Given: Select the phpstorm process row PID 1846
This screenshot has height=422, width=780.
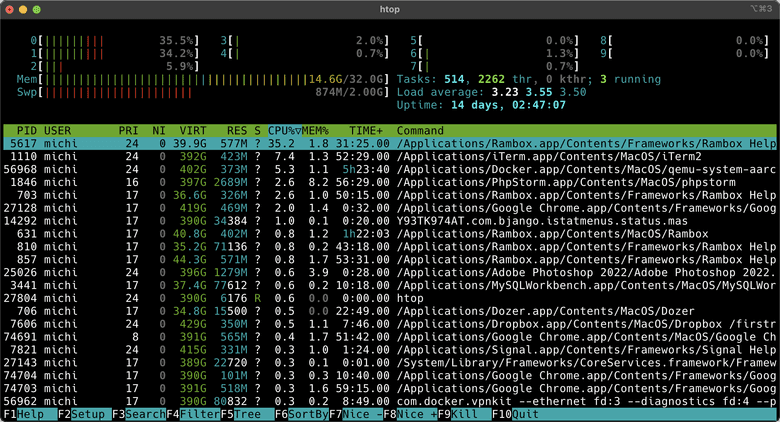Looking at the screenshot, I should tap(390, 182).
